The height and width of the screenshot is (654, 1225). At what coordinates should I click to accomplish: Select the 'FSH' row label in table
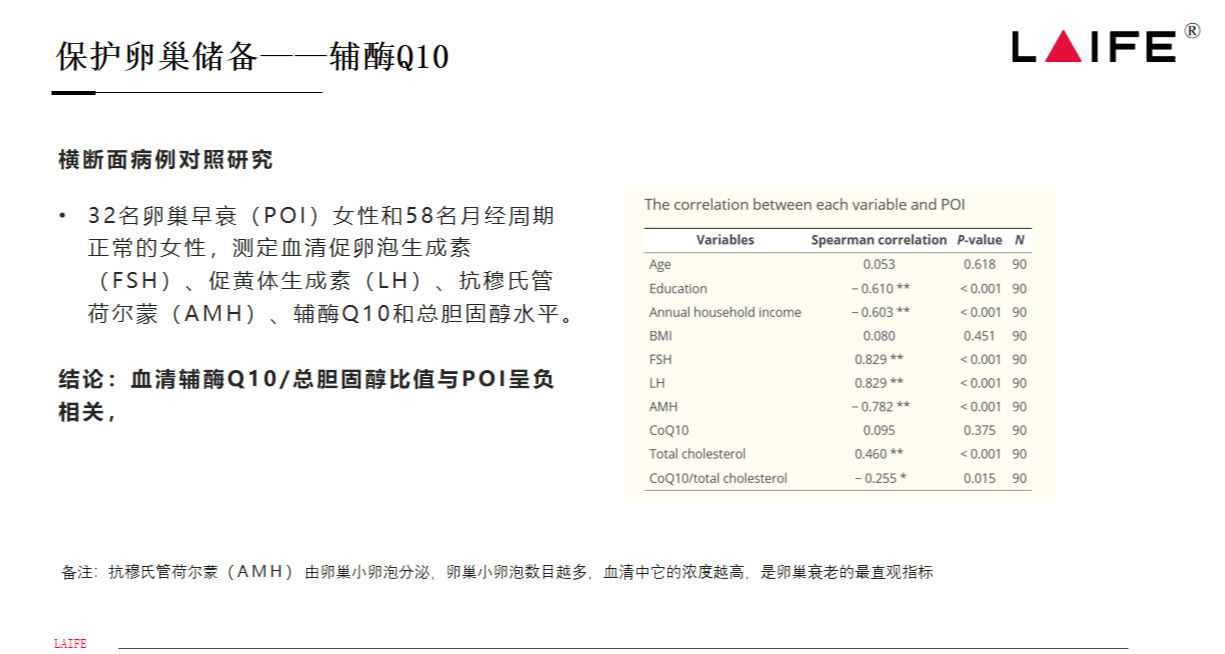(660, 359)
